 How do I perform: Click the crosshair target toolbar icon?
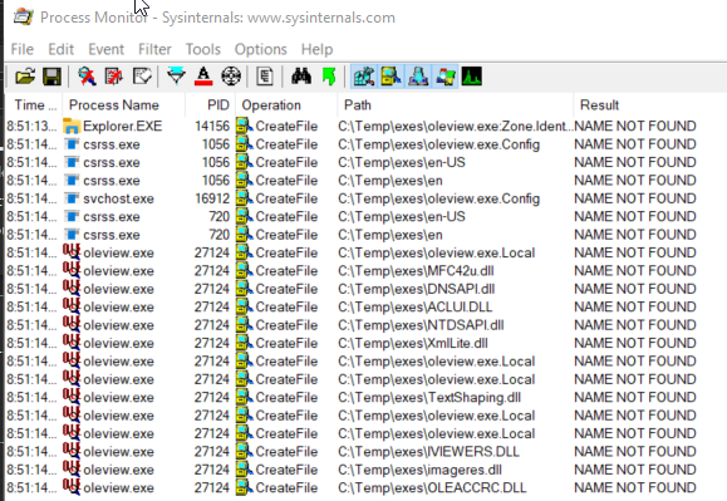tap(231, 76)
